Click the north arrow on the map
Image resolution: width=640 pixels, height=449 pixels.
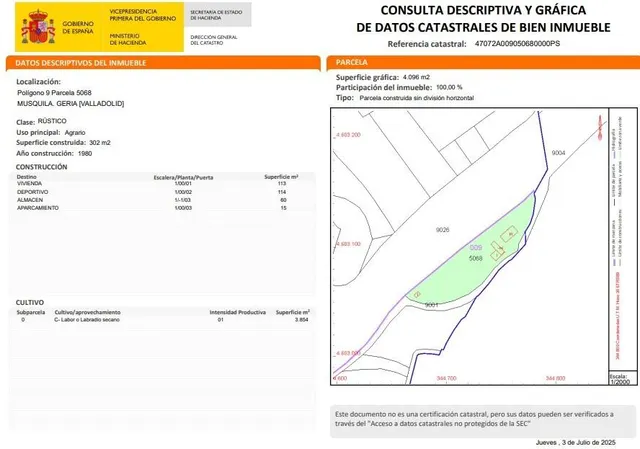click(600, 128)
